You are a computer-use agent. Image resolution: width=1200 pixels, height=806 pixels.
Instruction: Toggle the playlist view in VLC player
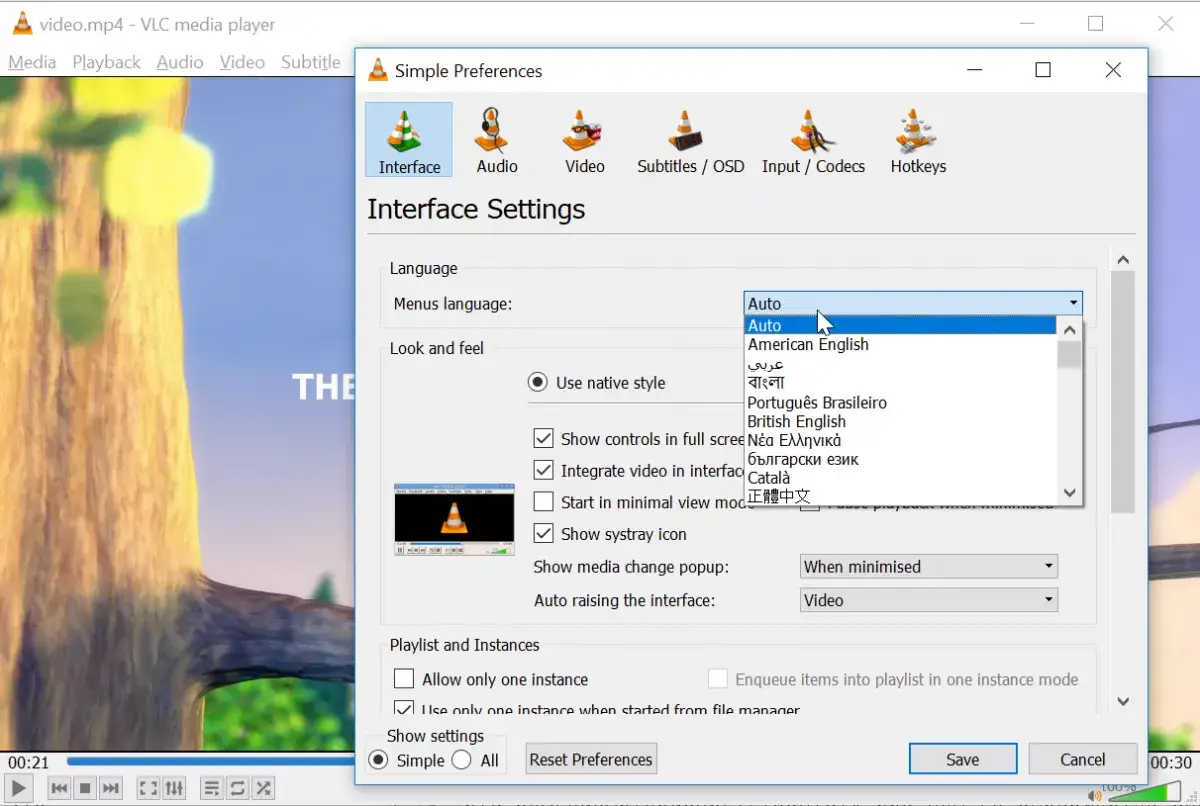click(211, 788)
